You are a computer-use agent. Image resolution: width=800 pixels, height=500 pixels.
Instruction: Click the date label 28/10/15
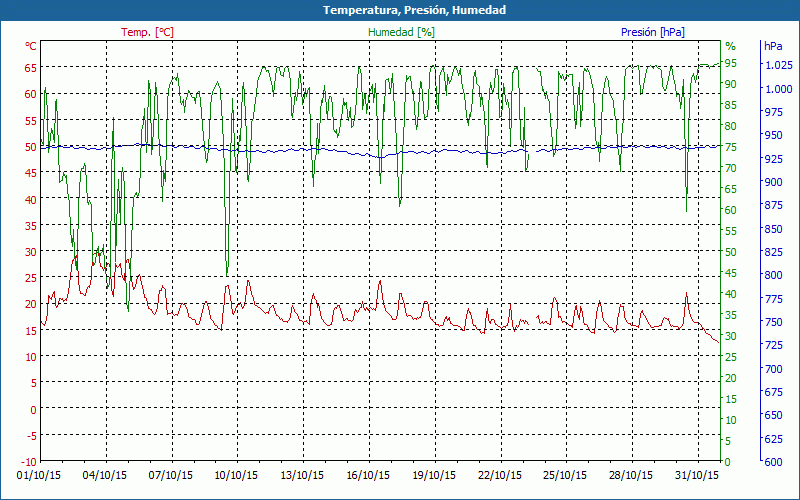pos(631,475)
